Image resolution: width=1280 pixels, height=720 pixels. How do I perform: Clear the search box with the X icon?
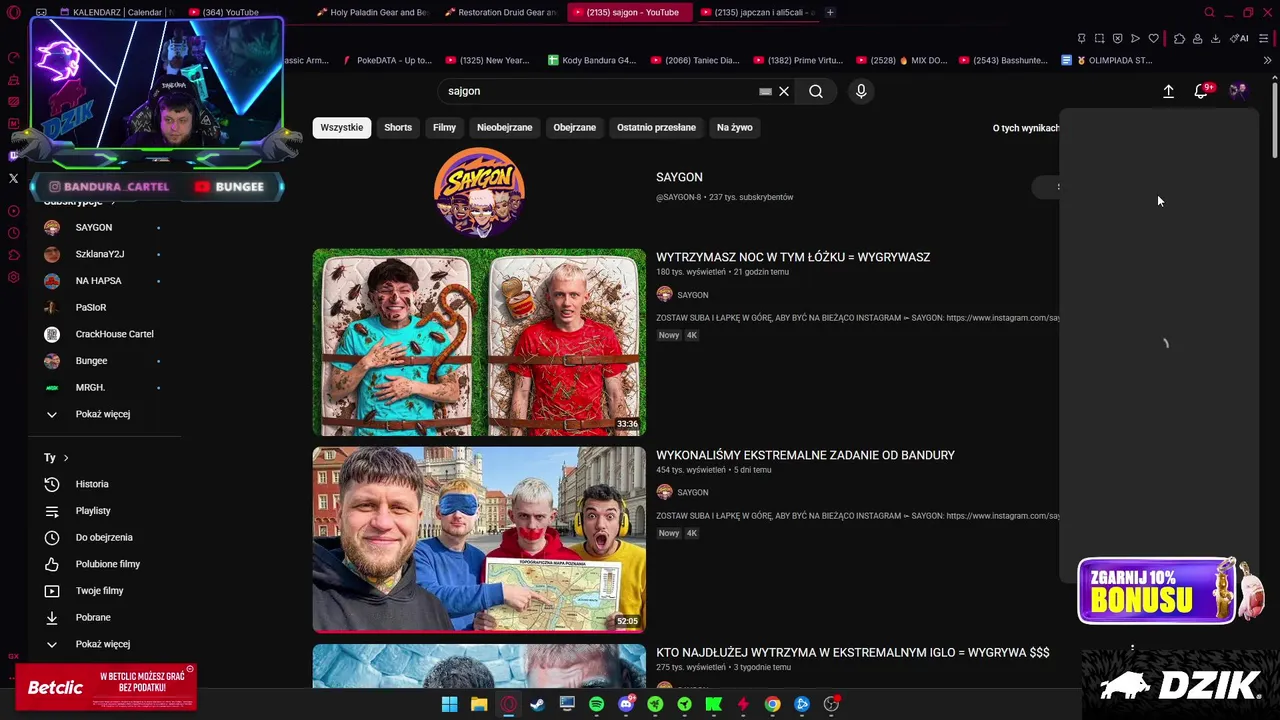click(x=784, y=91)
